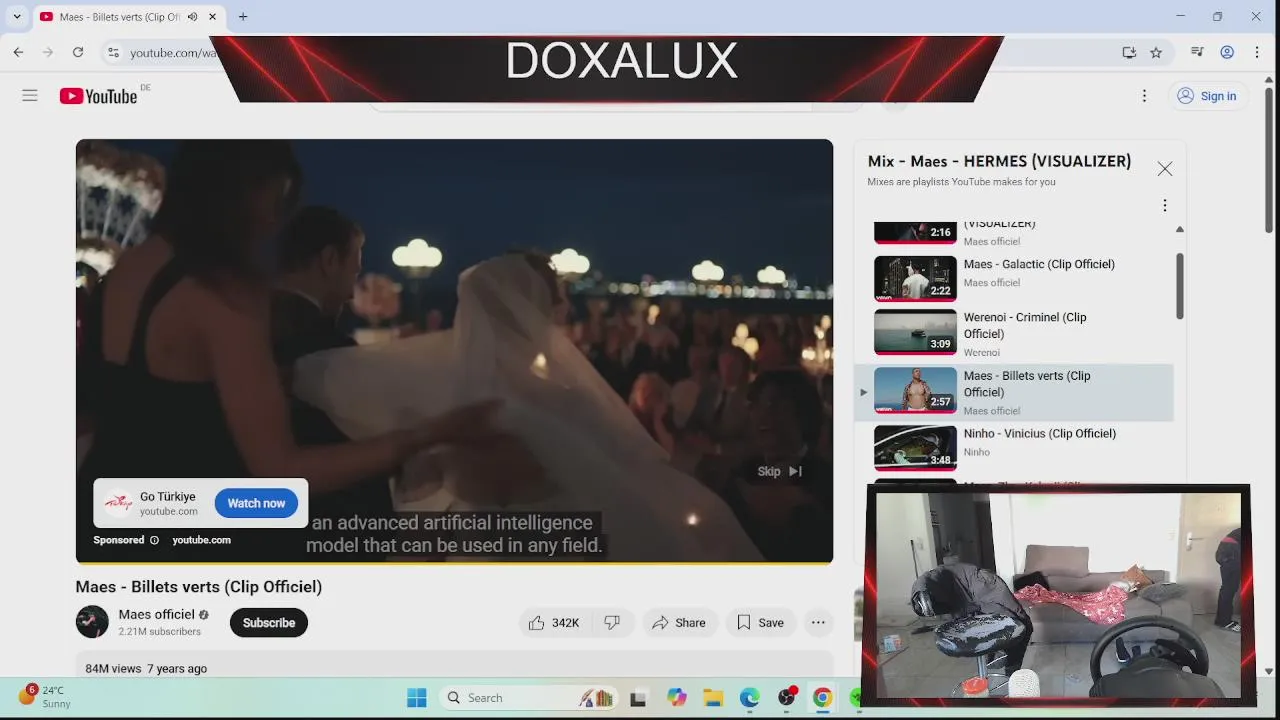Reload the current page
The image size is (1280, 720).
pos(78,52)
